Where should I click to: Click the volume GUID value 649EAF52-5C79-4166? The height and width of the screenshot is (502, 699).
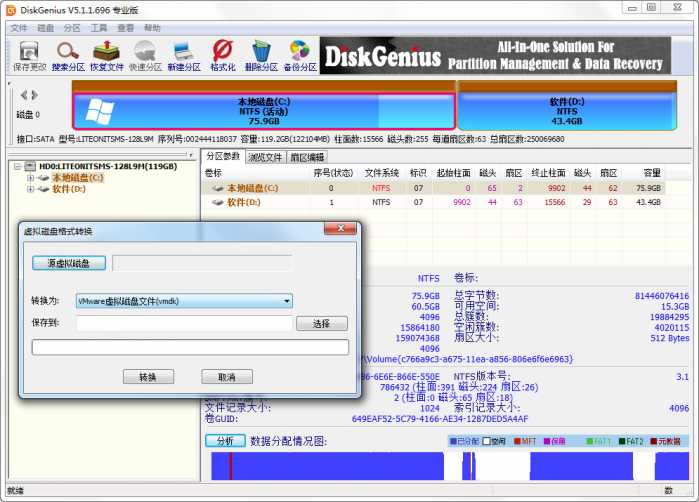pyautogui.click(x=440, y=419)
